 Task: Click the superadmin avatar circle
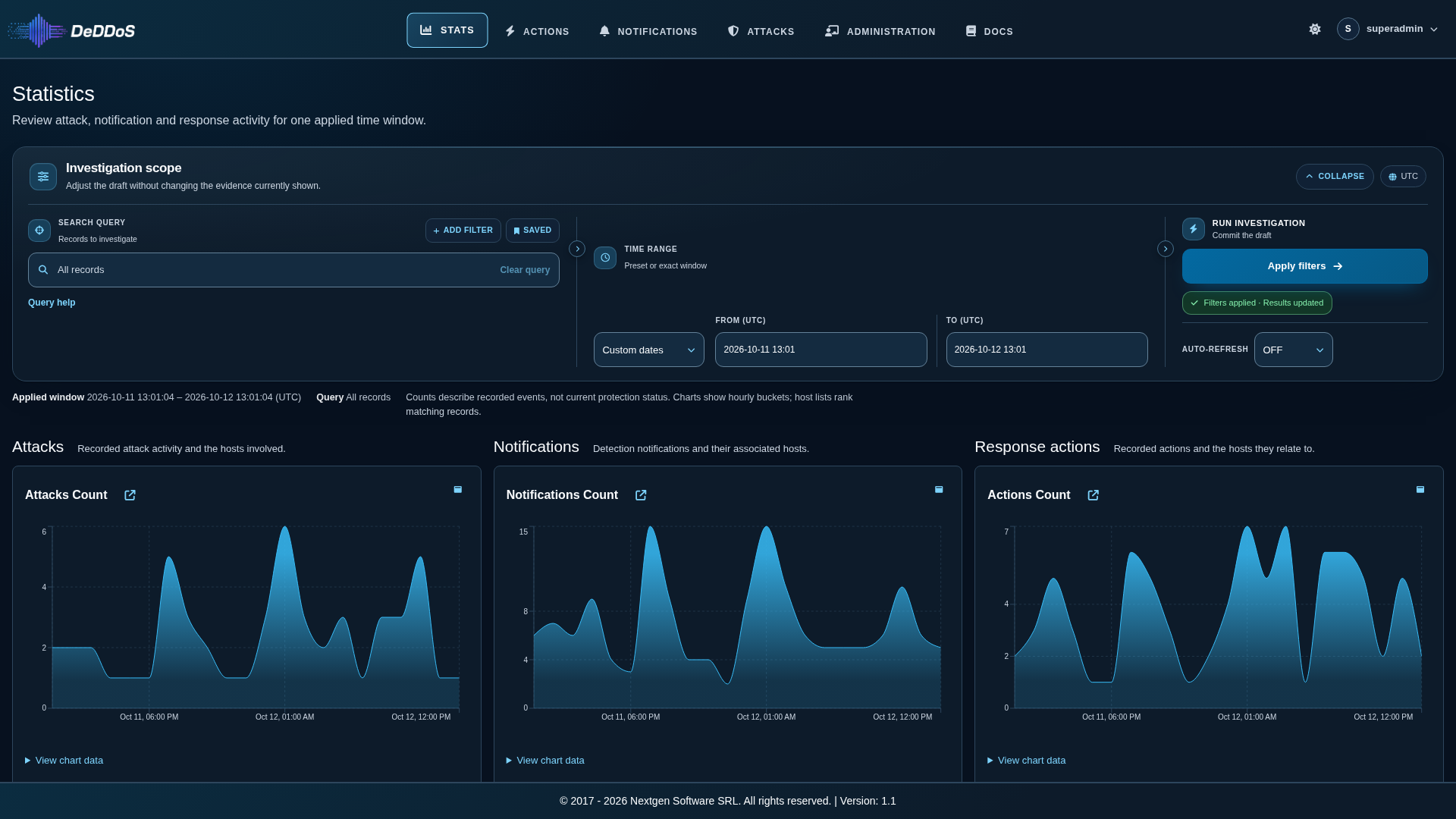(x=1348, y=29)
